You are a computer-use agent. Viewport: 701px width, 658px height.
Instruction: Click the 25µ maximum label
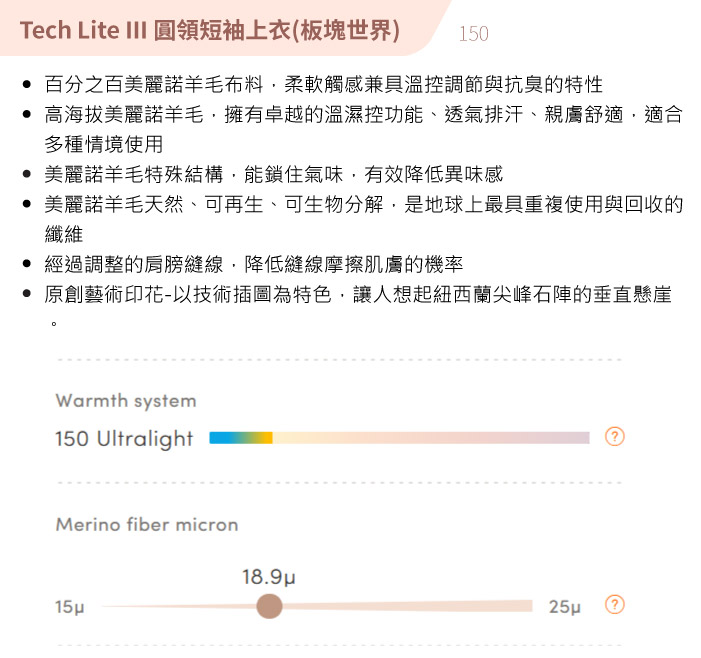coord(565,607)
